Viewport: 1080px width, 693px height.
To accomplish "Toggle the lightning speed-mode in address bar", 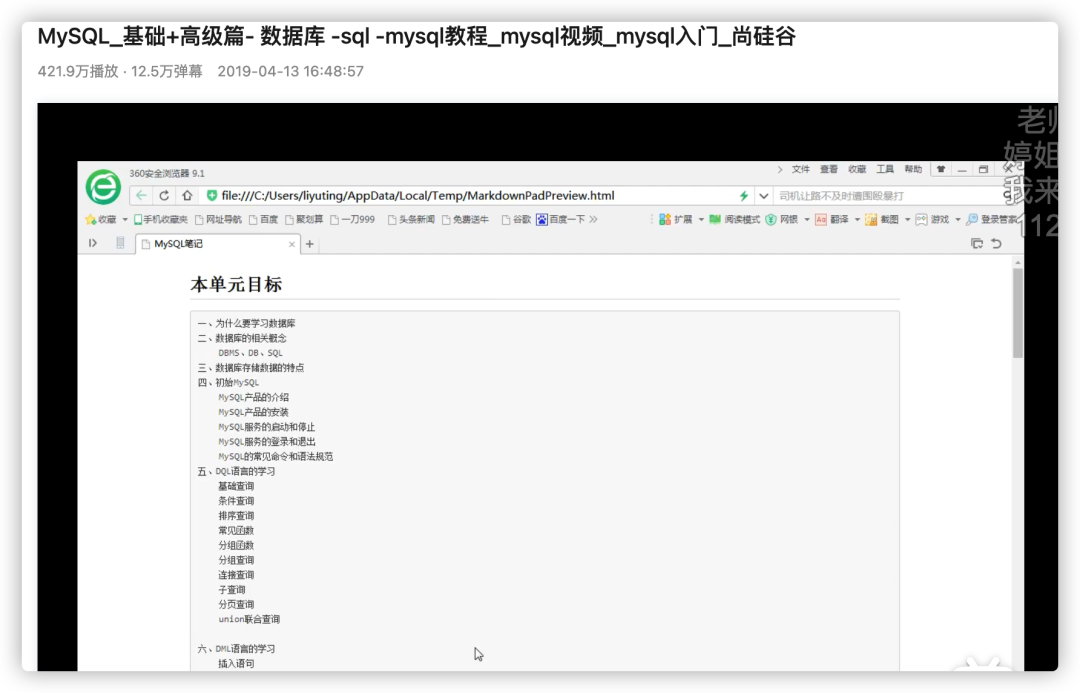I will pos(744,194).
